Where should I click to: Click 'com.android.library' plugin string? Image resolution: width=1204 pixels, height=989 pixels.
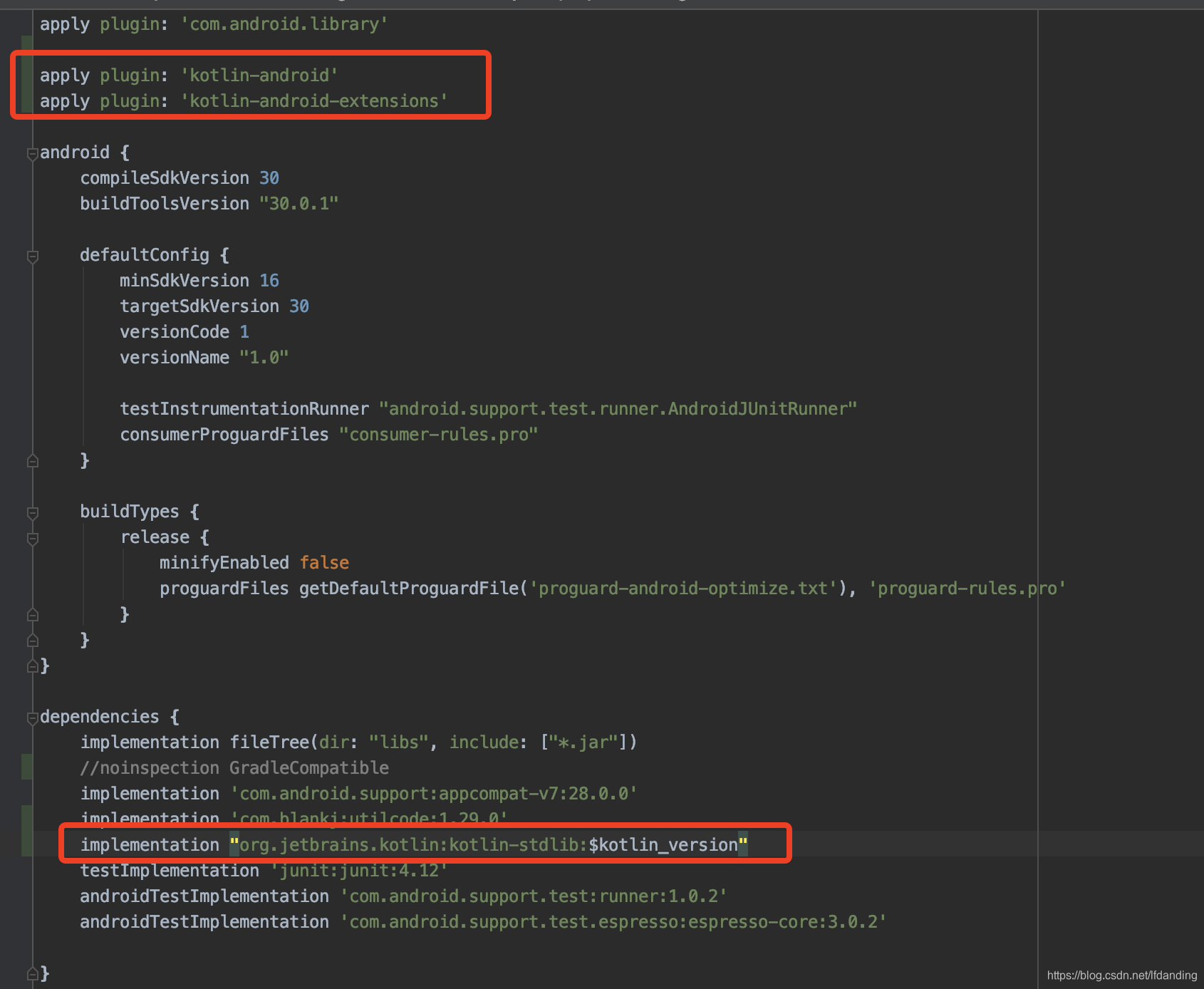[x=284, y=24]
